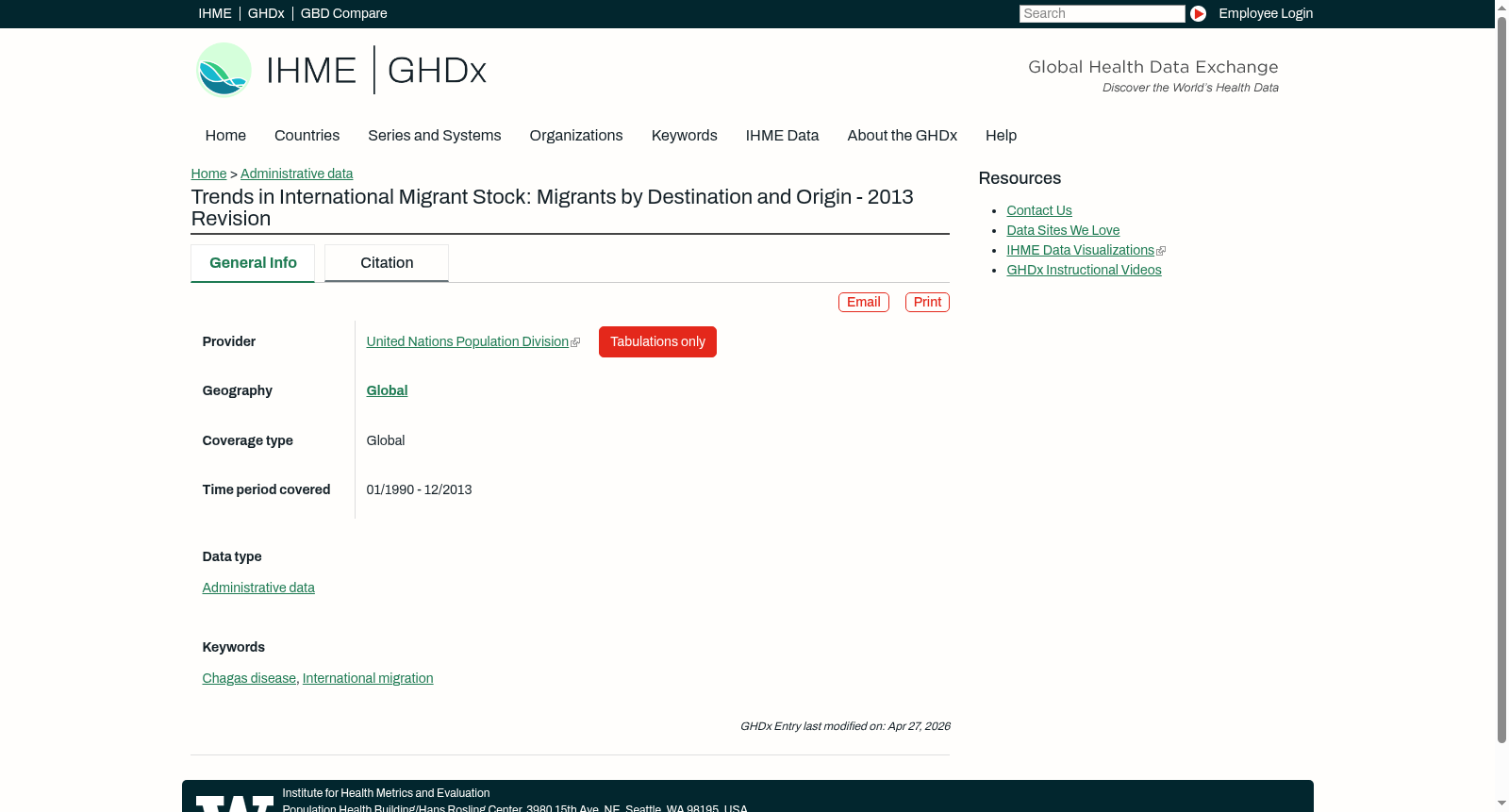Click the Provider field label
This screenshot has width=1509, height=812.
tap(229, 341)
